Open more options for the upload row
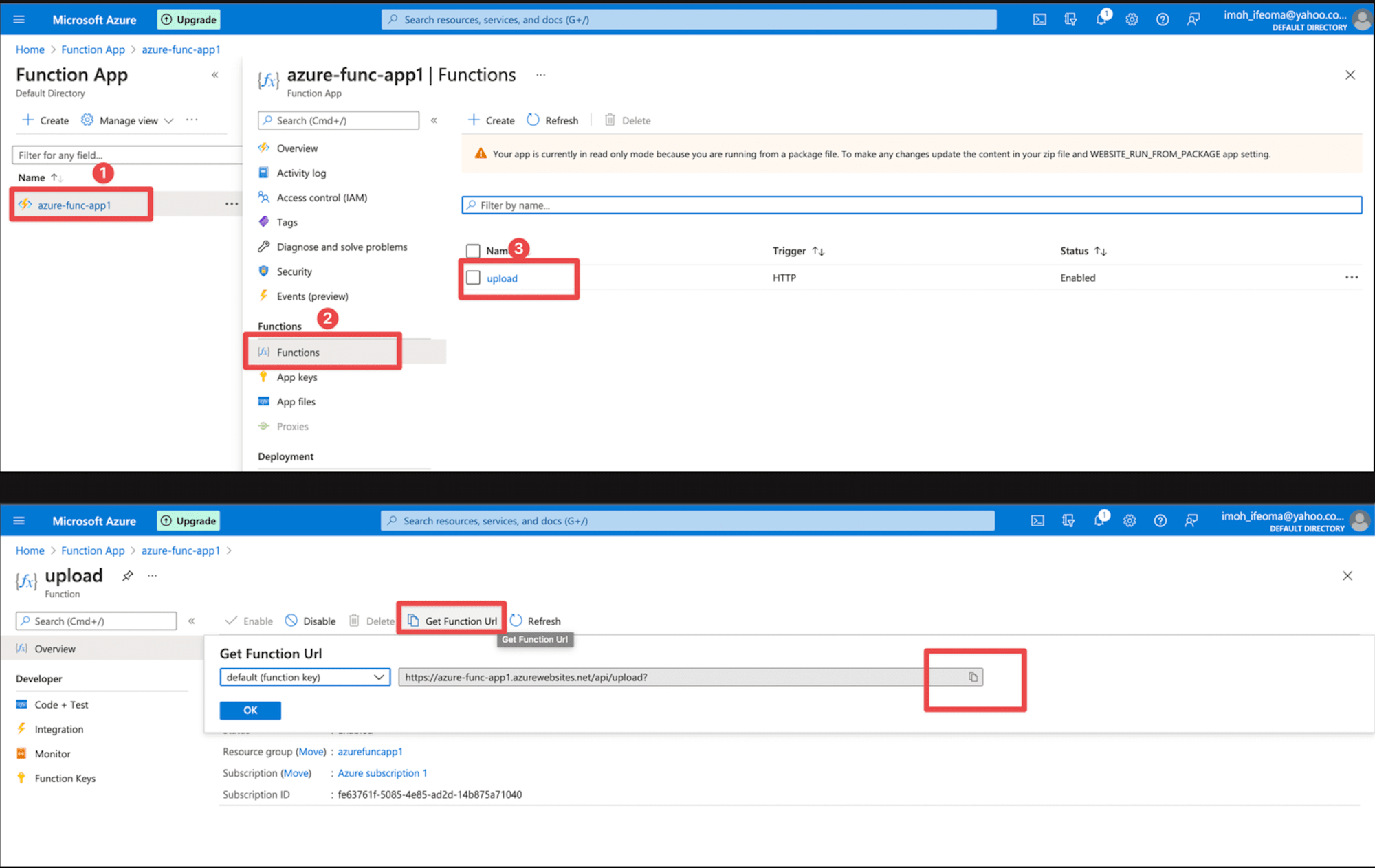1375x868 pixels. pyautogui.click(x=1352, y=277)
